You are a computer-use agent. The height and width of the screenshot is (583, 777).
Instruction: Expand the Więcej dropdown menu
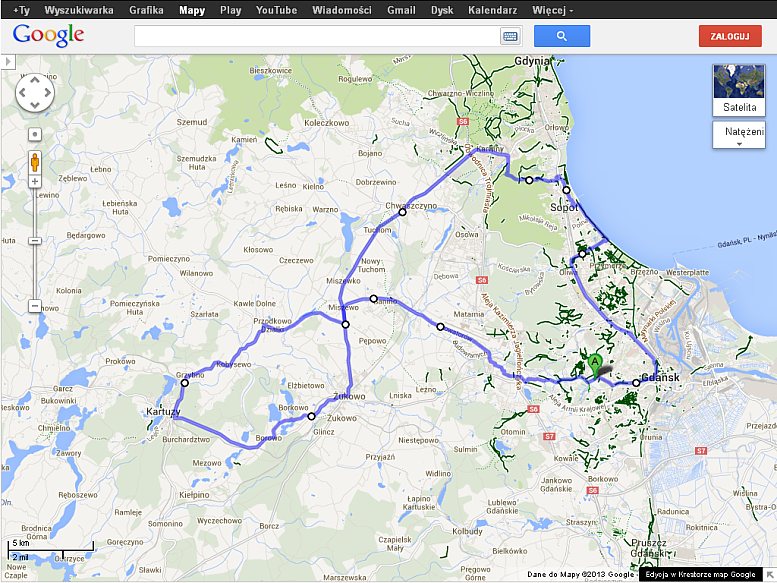coord(553,10)
